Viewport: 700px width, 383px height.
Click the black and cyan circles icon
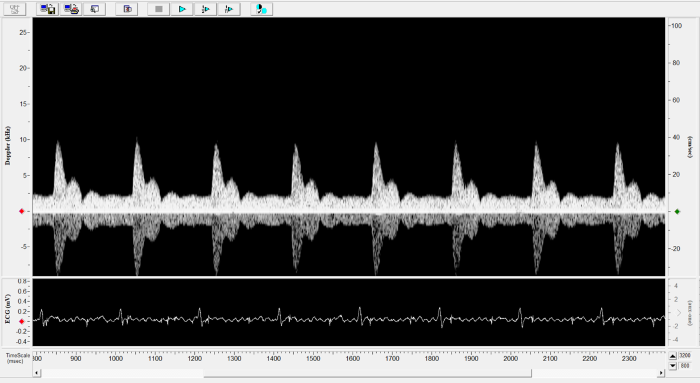262,9
